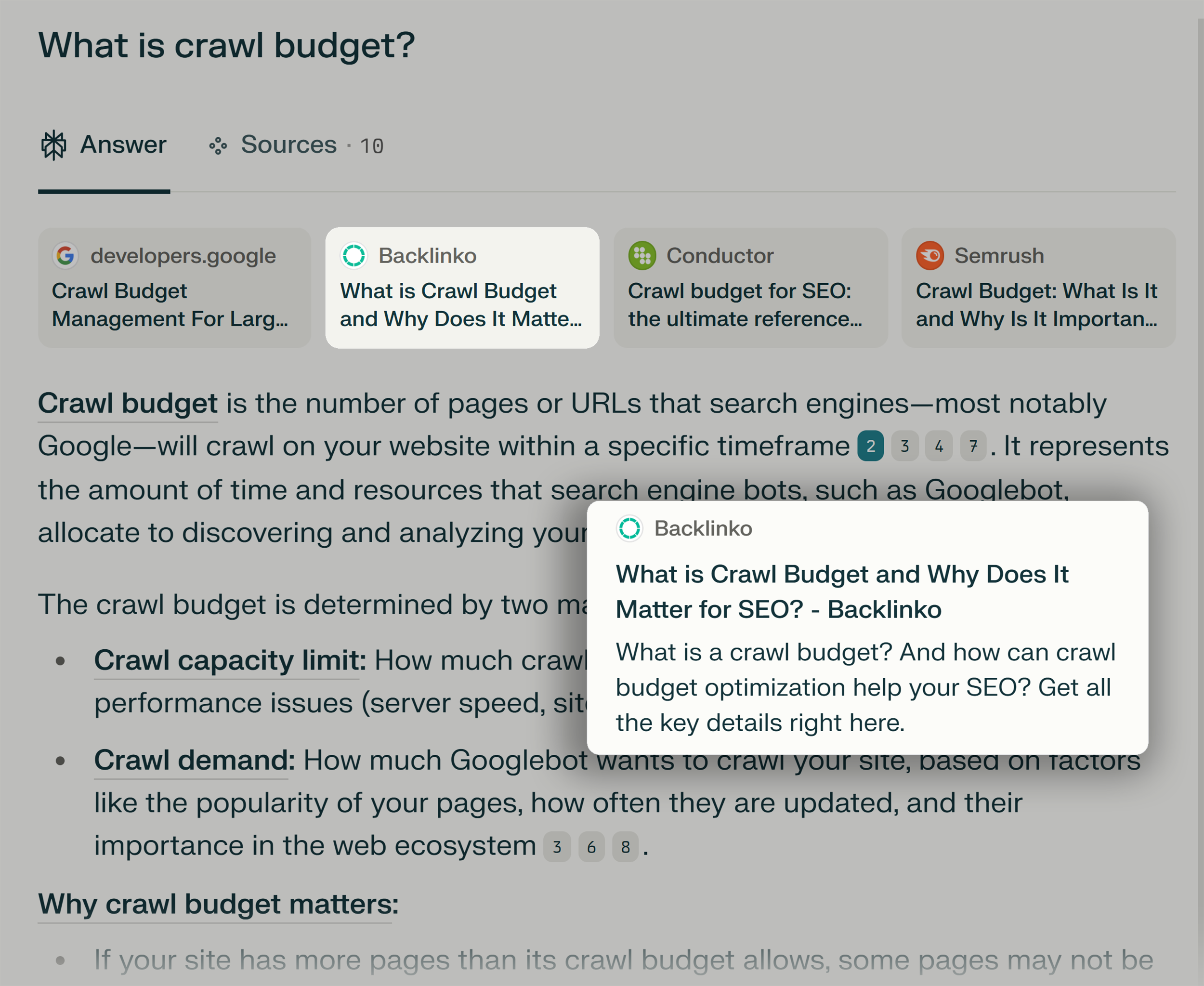Click citation 6 after 'web ecosystem'
This screenshot has height=986, width=1204.
point(591,847)
